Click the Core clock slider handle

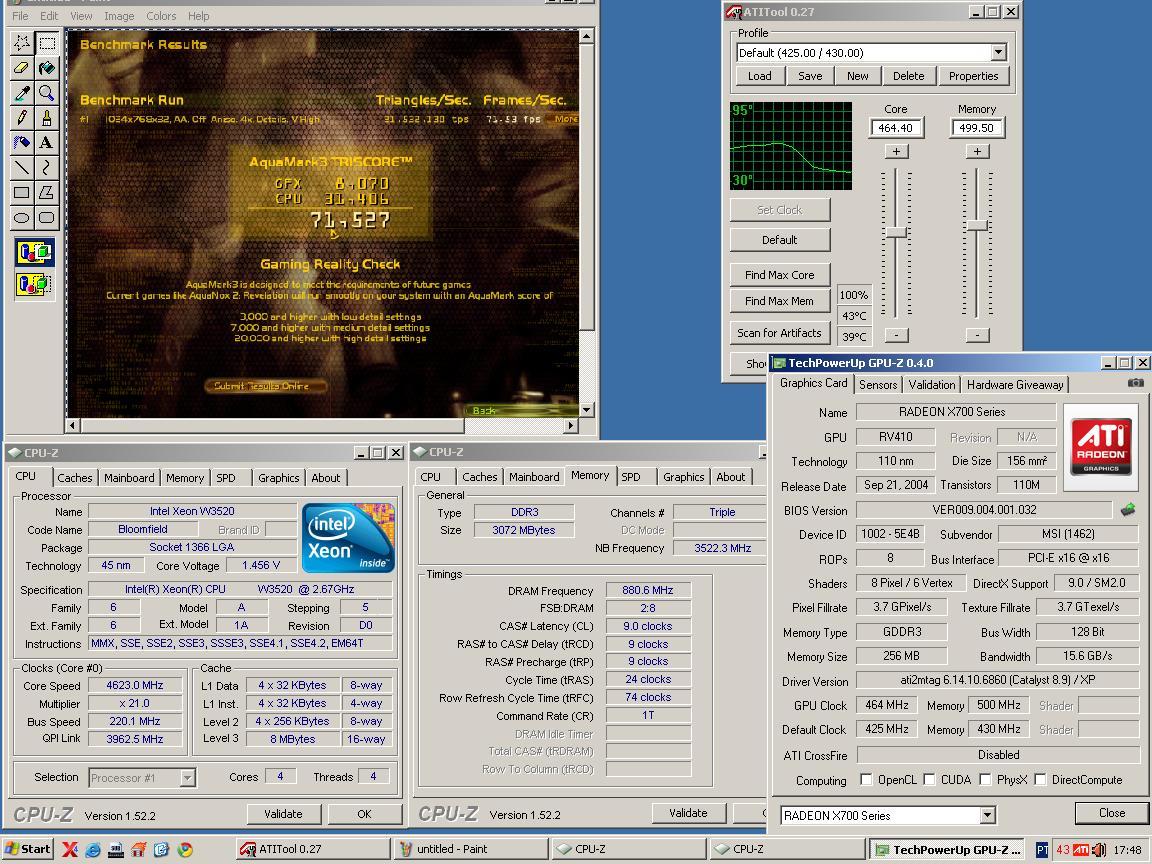[896, 232]
